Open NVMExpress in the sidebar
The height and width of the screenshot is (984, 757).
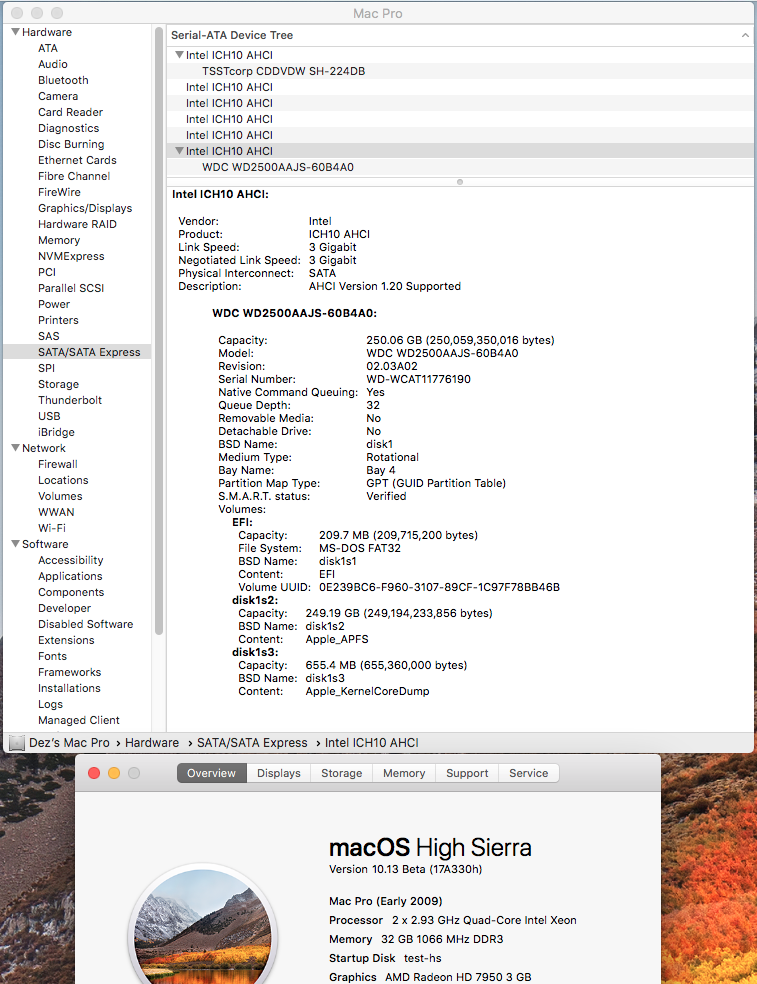pos(71,256)
